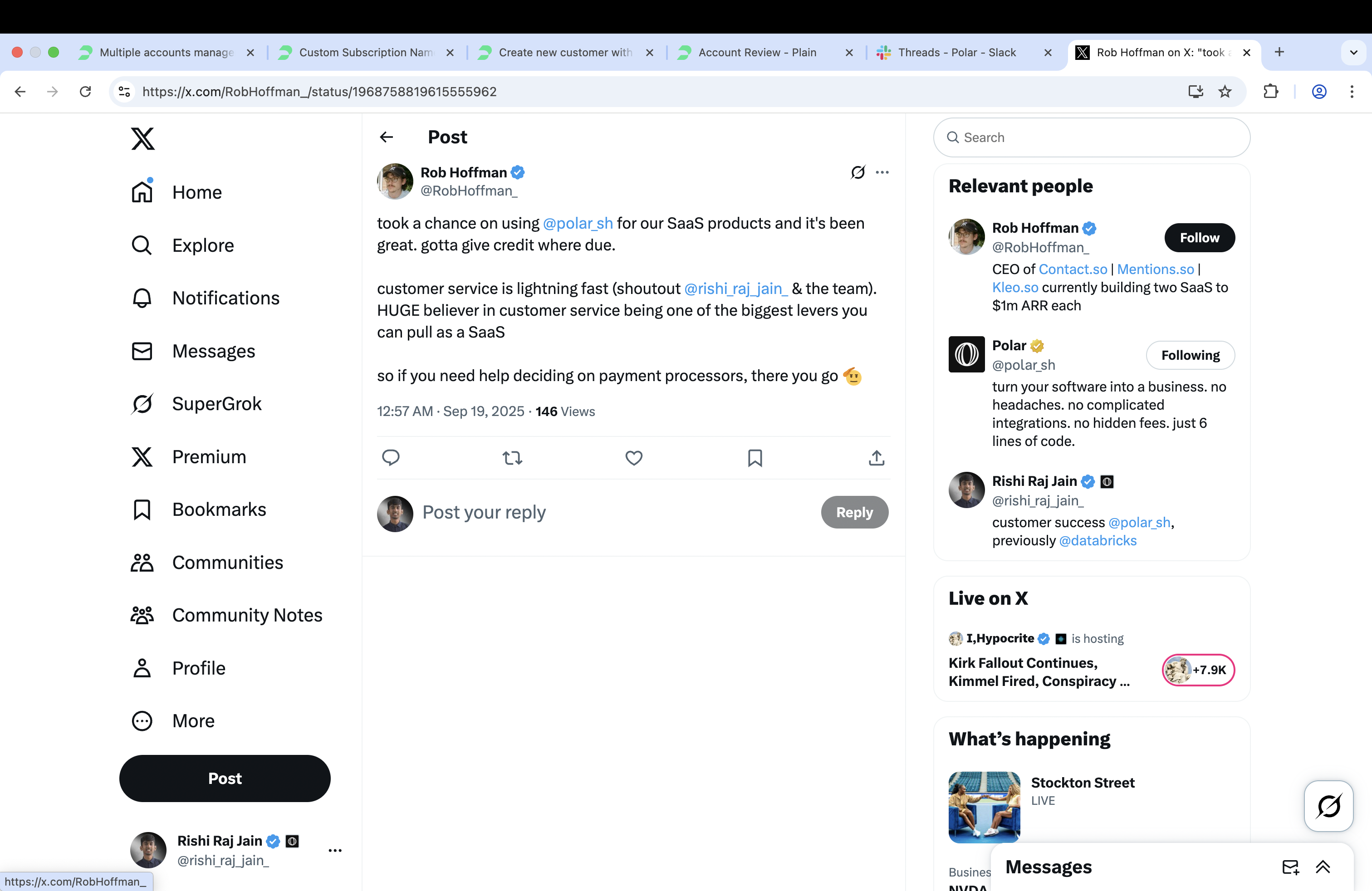Follow Rob Hoffman

(1199, 237)
